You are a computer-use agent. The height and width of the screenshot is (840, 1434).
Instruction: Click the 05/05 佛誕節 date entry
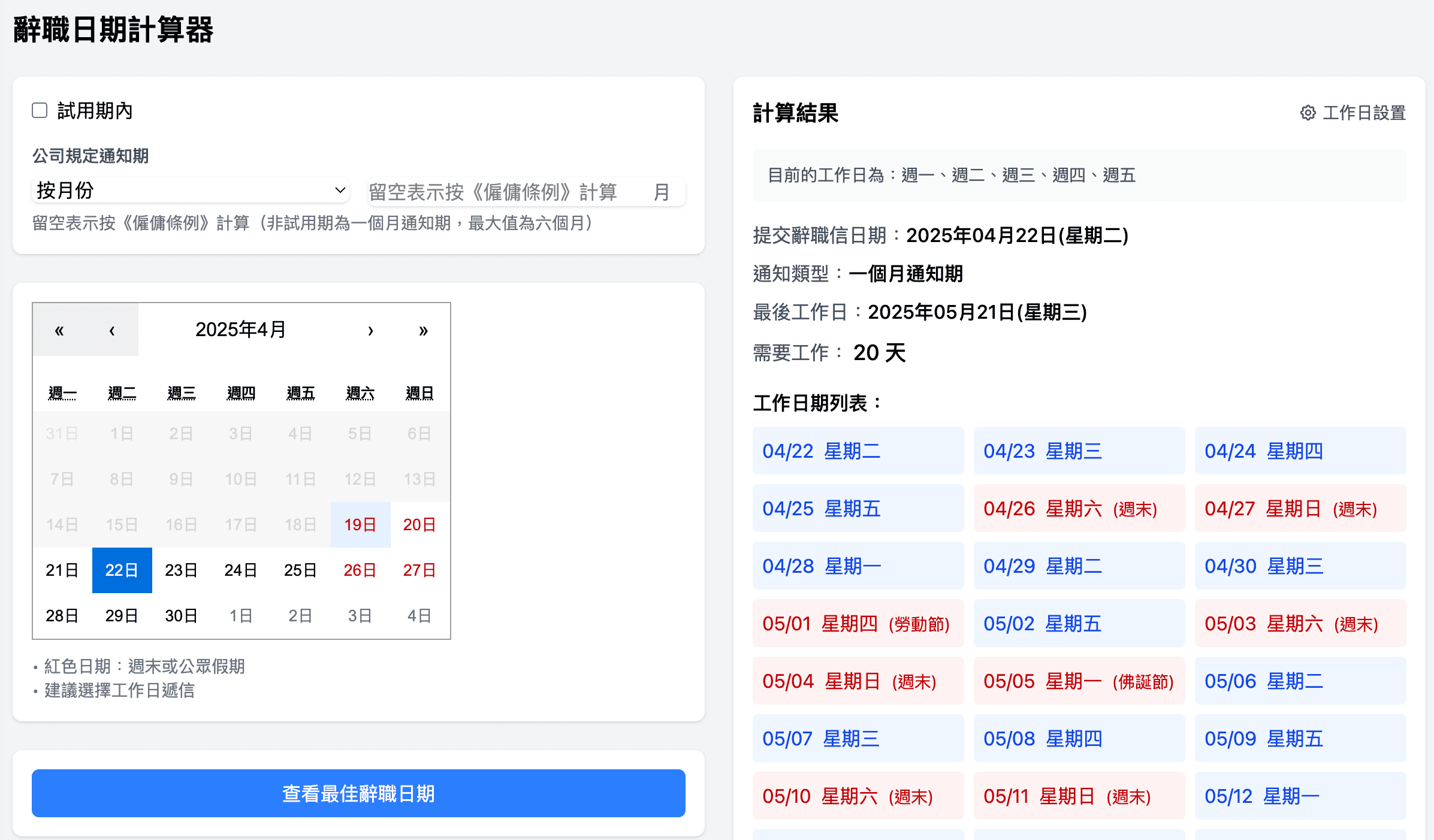coord(1079,681)
